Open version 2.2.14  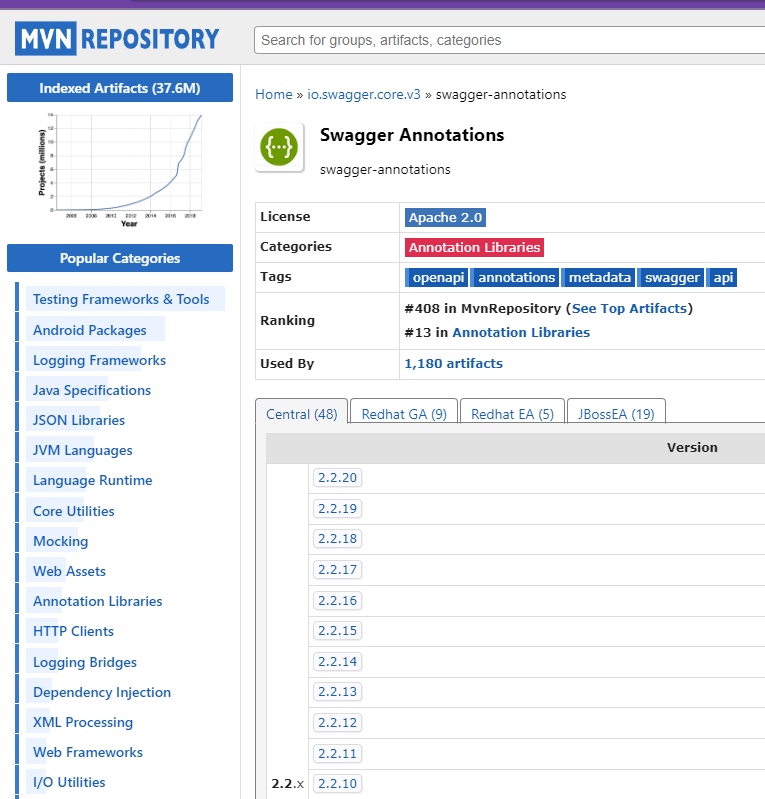tap(337, 661)
